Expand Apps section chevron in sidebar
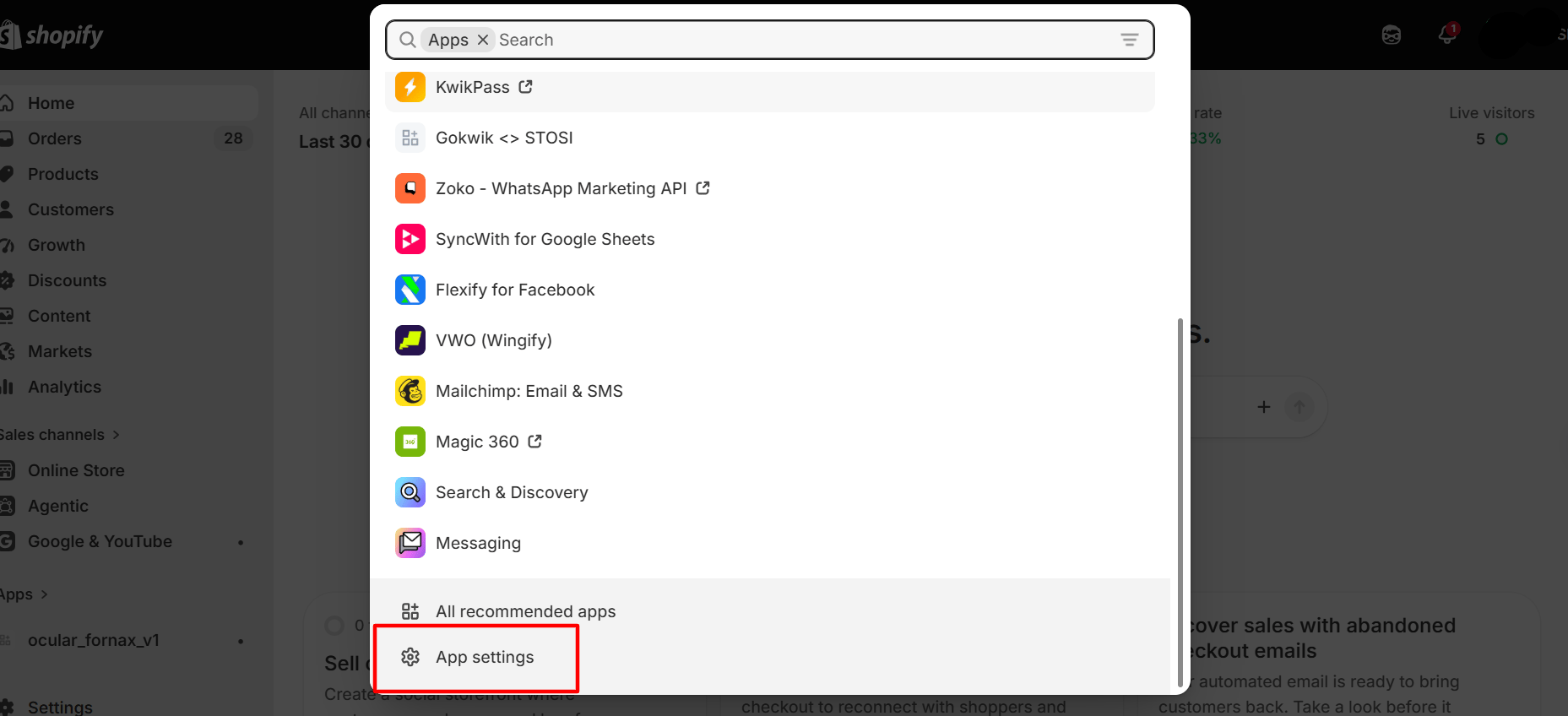1568x716 pixels. tap(44, 594)
